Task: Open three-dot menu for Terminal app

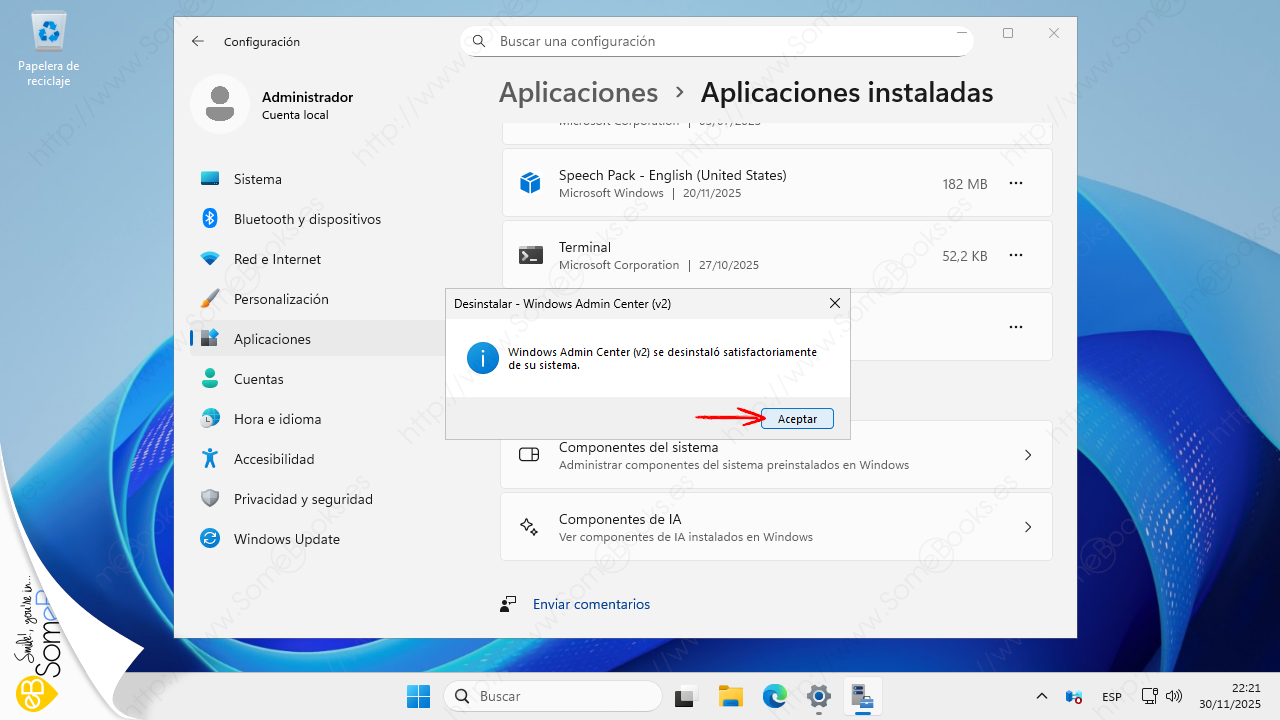Action: [x=1016, y=256]
